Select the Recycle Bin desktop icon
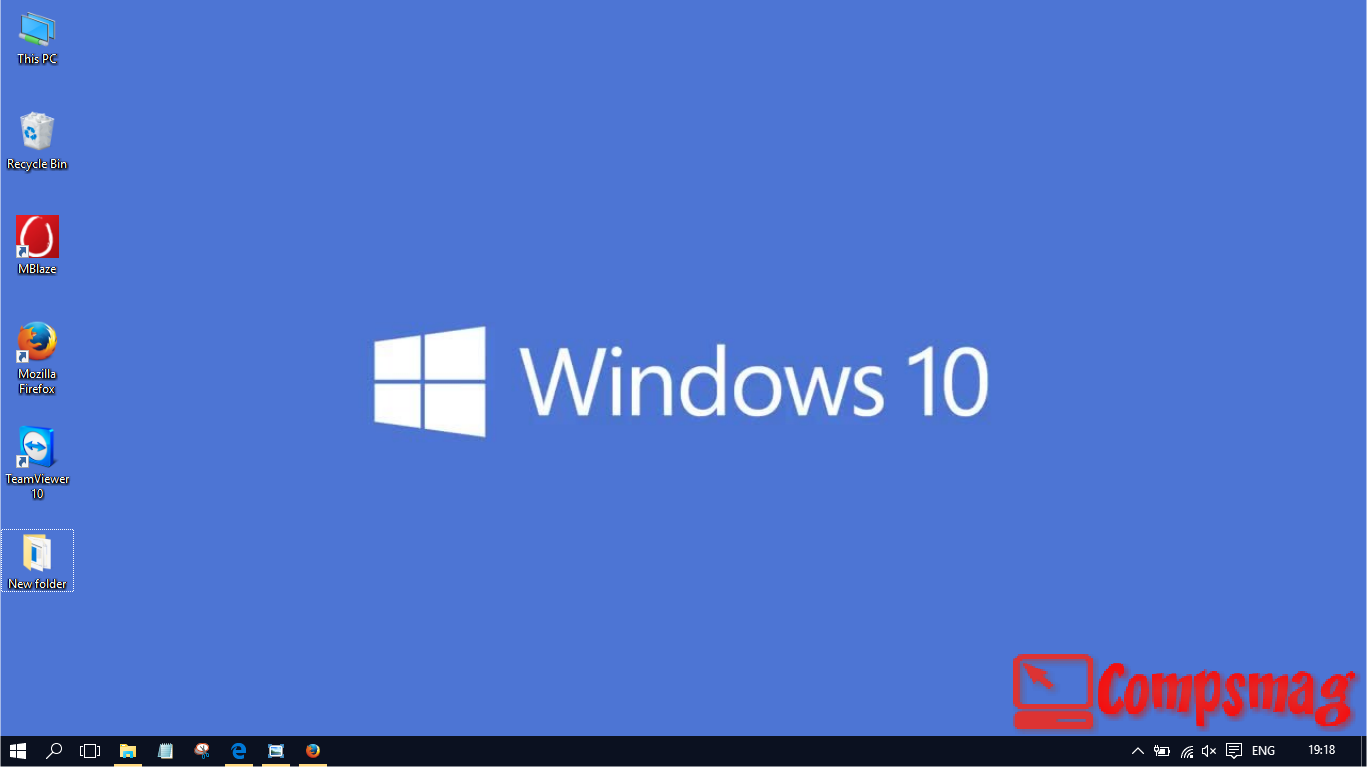 [x=37, y=141]
